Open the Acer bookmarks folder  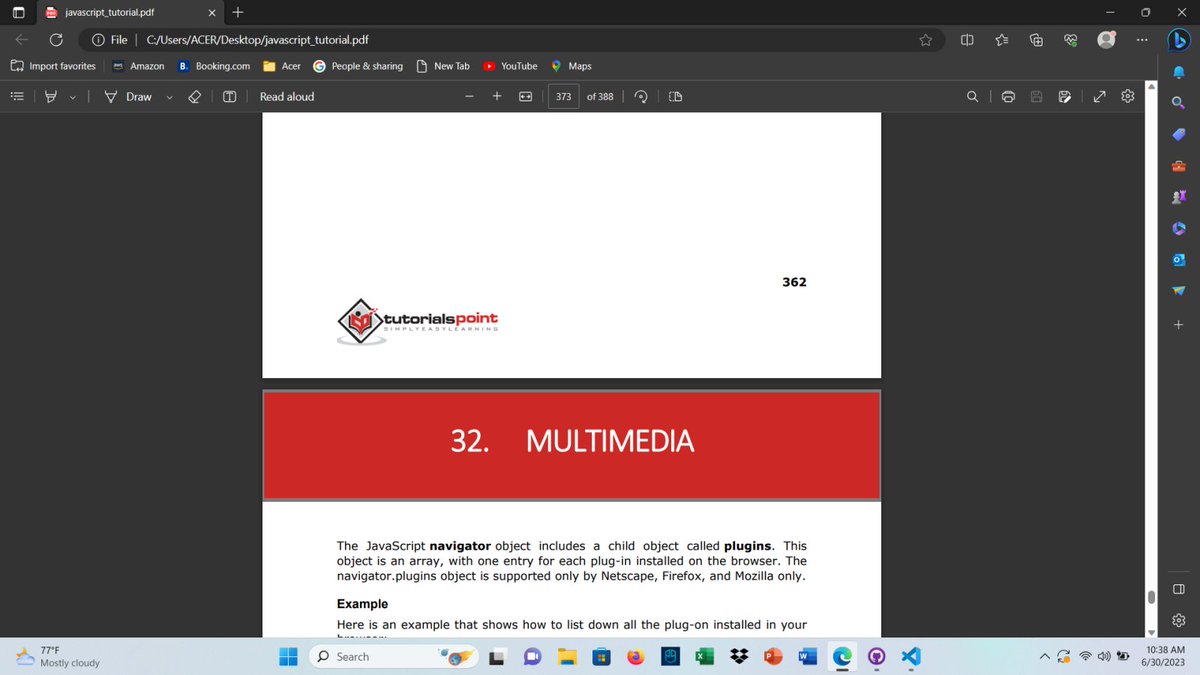[x=282, y=66]
